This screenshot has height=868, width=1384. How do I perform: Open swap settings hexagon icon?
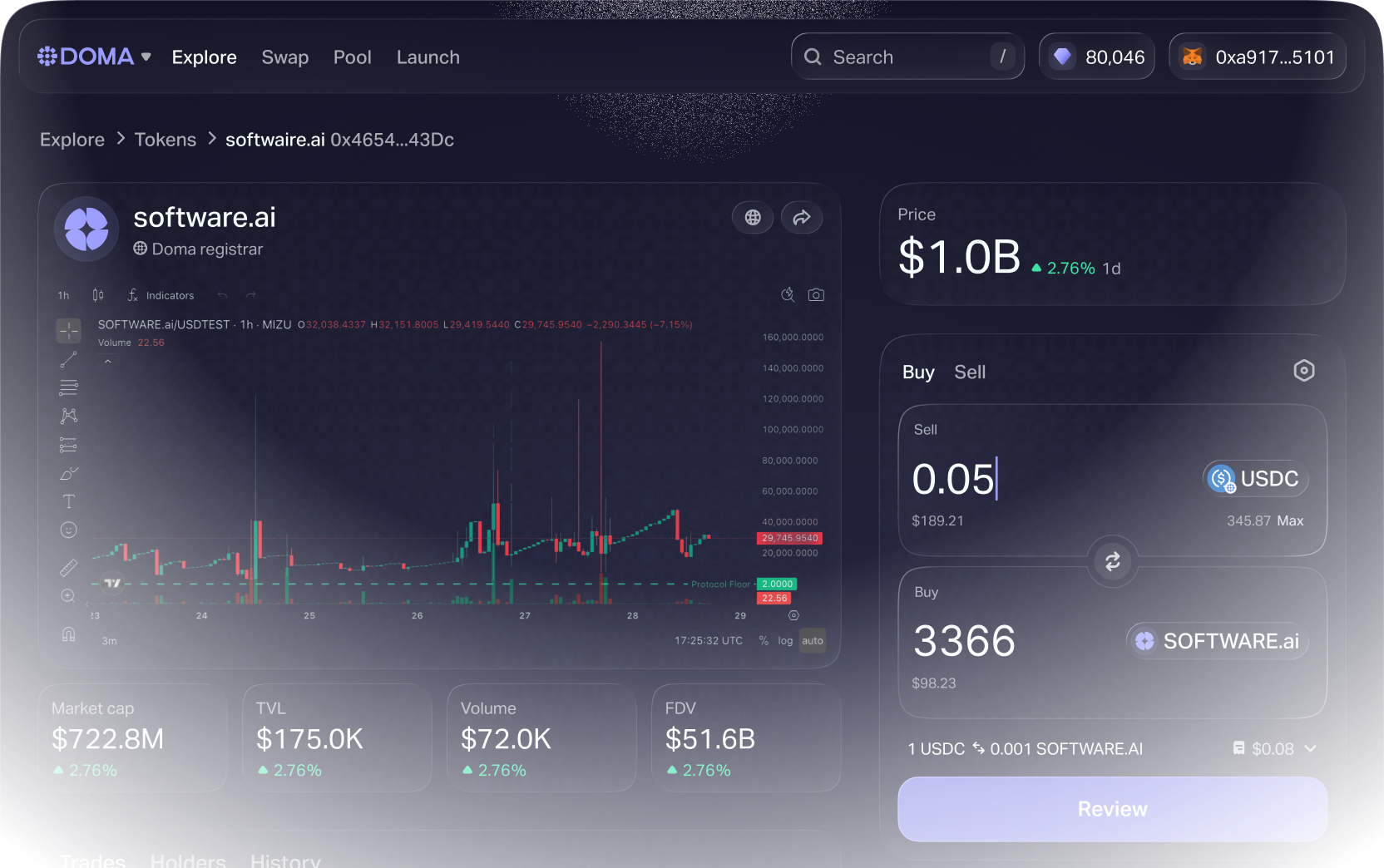tap(1303, 371)
